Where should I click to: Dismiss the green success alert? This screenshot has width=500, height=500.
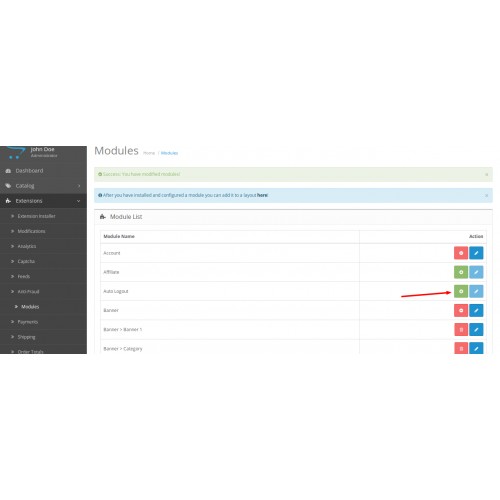pos(486,174)
